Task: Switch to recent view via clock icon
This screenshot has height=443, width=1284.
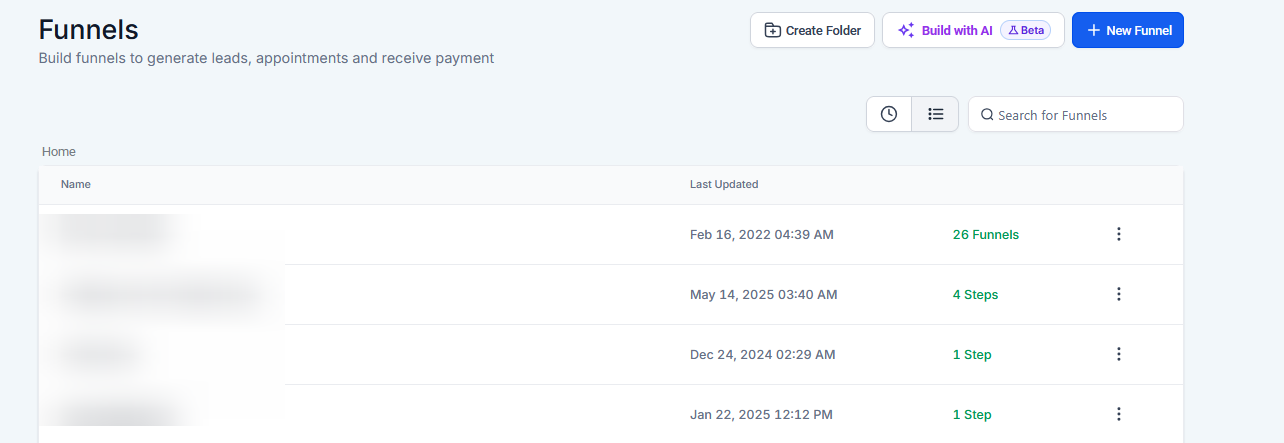Action: pyautogui.click(x=889, y=114)
